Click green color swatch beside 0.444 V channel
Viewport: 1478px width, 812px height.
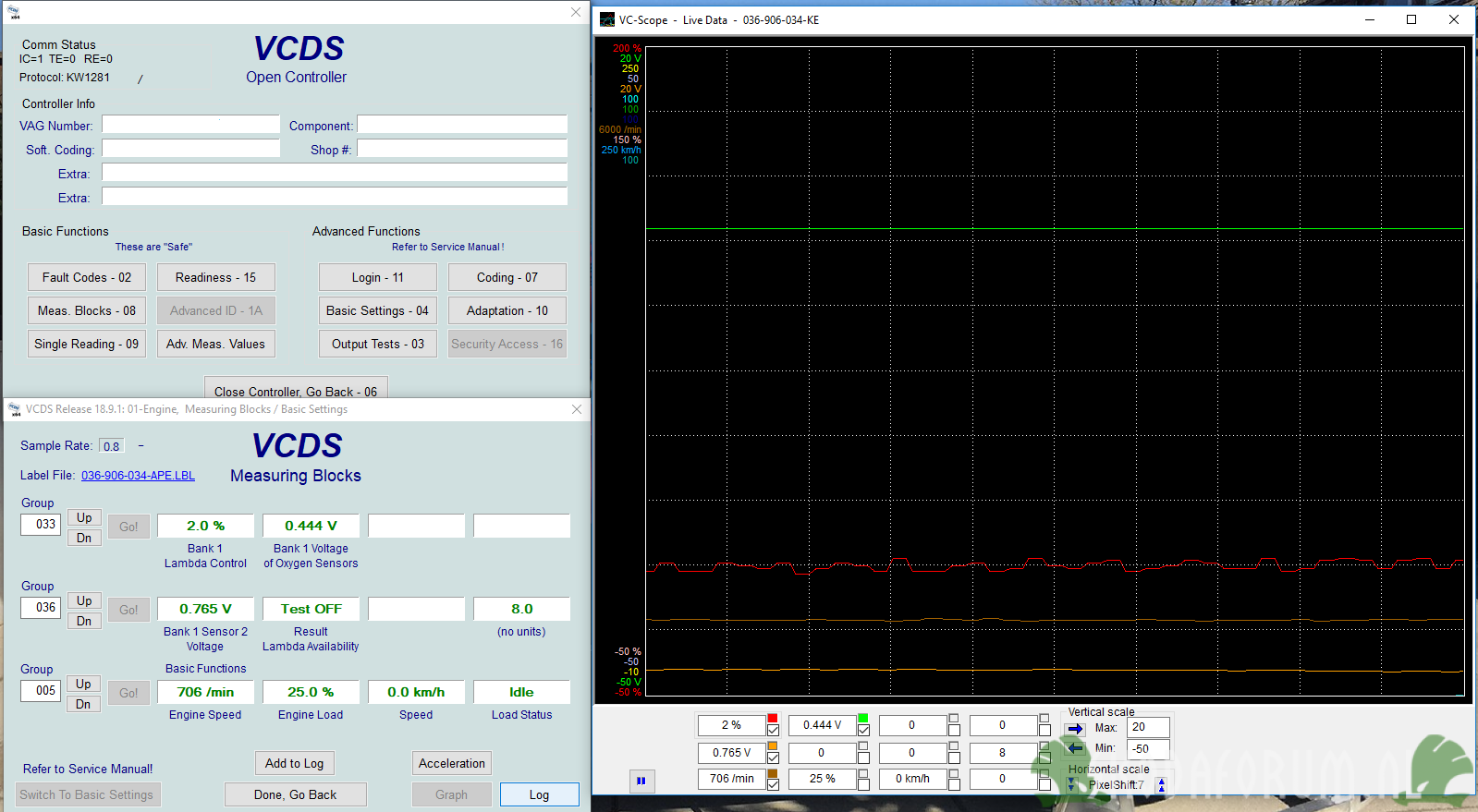point(863,718)
